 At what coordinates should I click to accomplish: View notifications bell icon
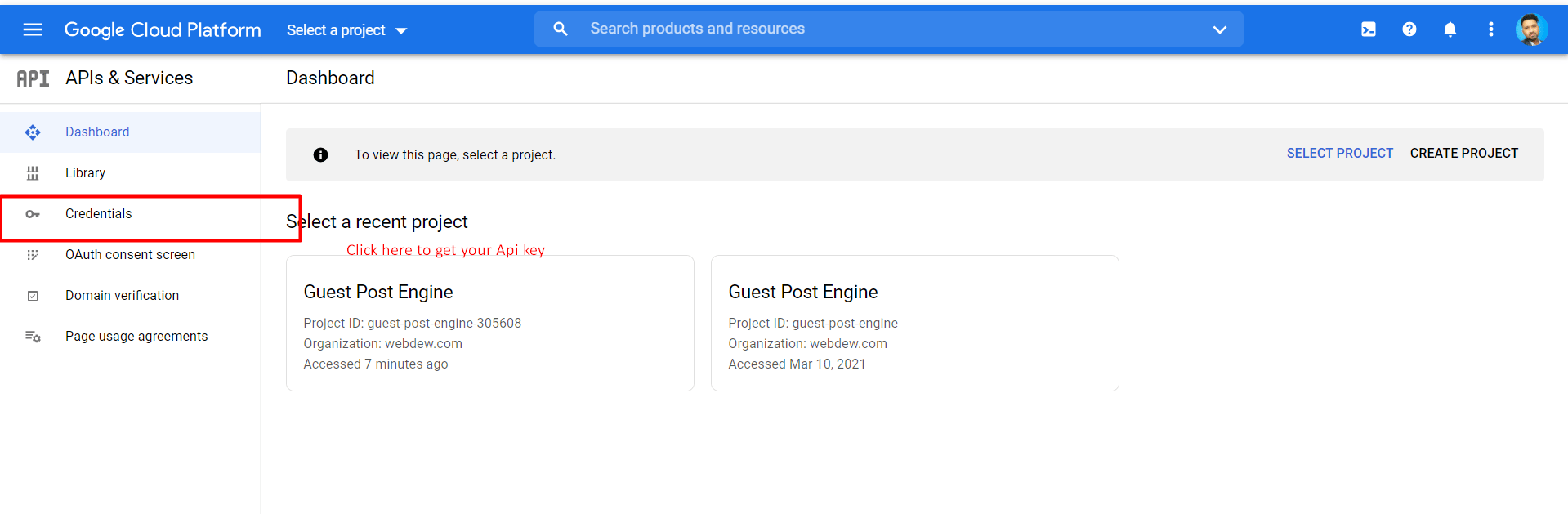pos(1450,29)
